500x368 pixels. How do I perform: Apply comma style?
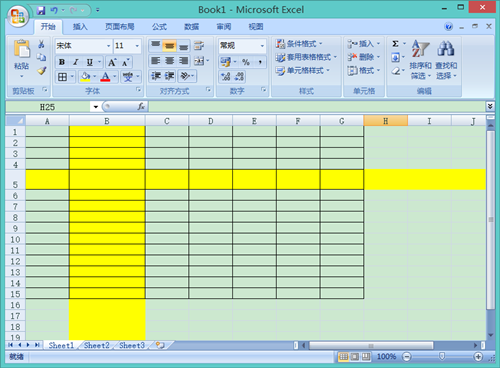point(260,62)
